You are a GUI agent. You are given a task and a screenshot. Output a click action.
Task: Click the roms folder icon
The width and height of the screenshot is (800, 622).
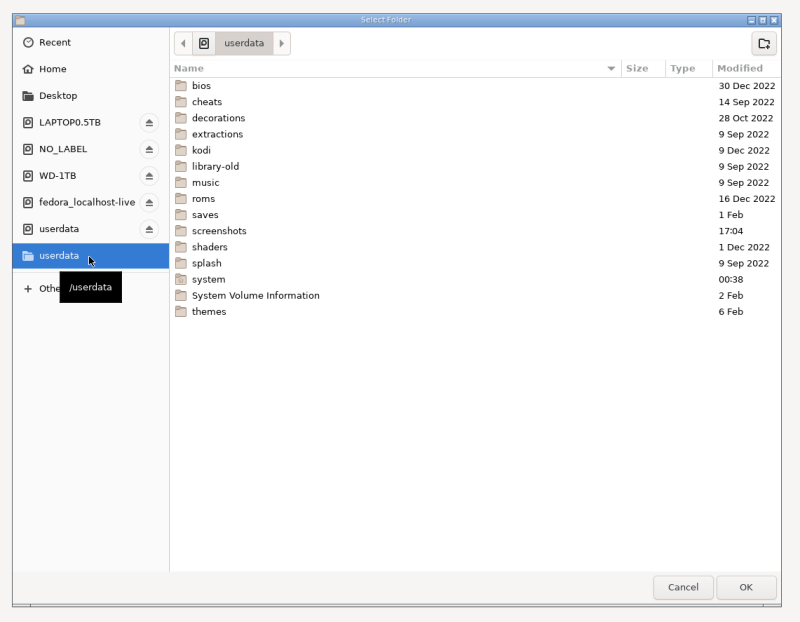pos(181,198)
